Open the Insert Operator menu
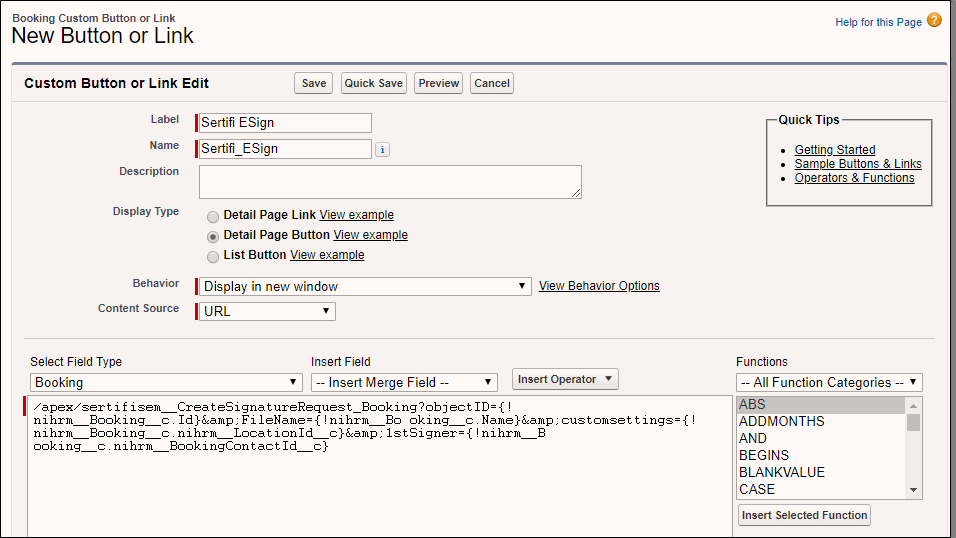The height and width of the screenshot is (538, 956). pos(565,379)
